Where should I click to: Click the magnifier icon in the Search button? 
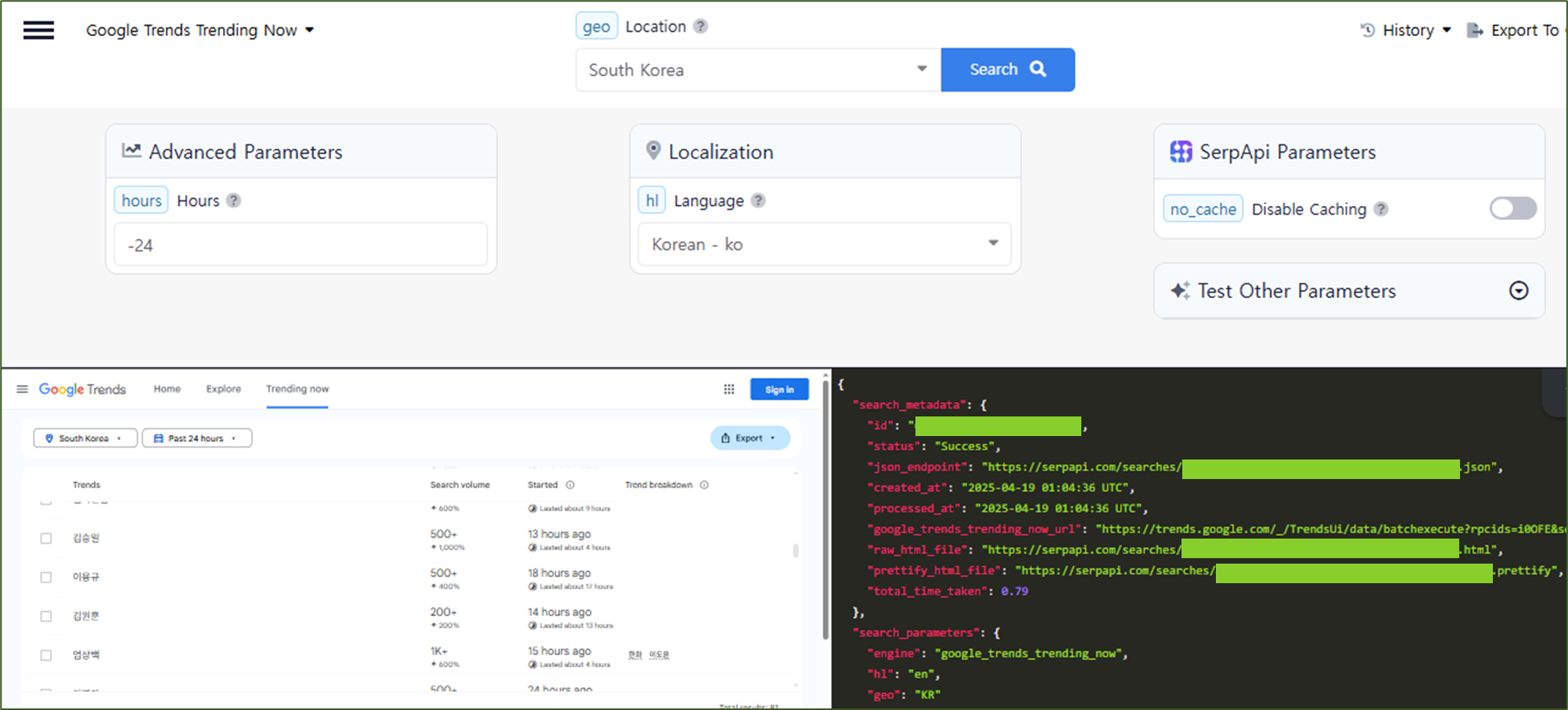pos(1038,69)
